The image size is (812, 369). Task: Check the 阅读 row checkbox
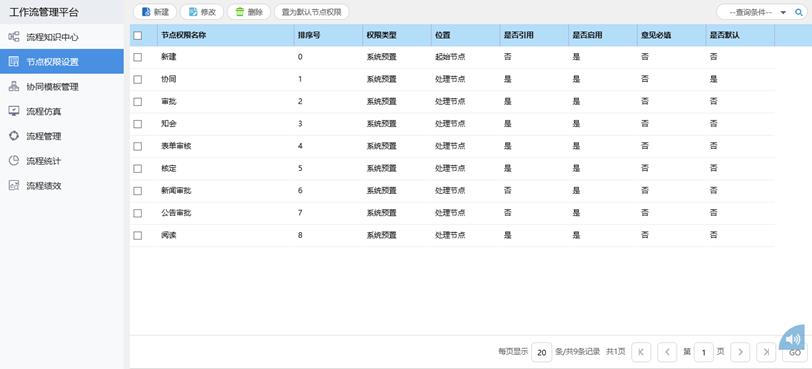(x=137, y=235)
